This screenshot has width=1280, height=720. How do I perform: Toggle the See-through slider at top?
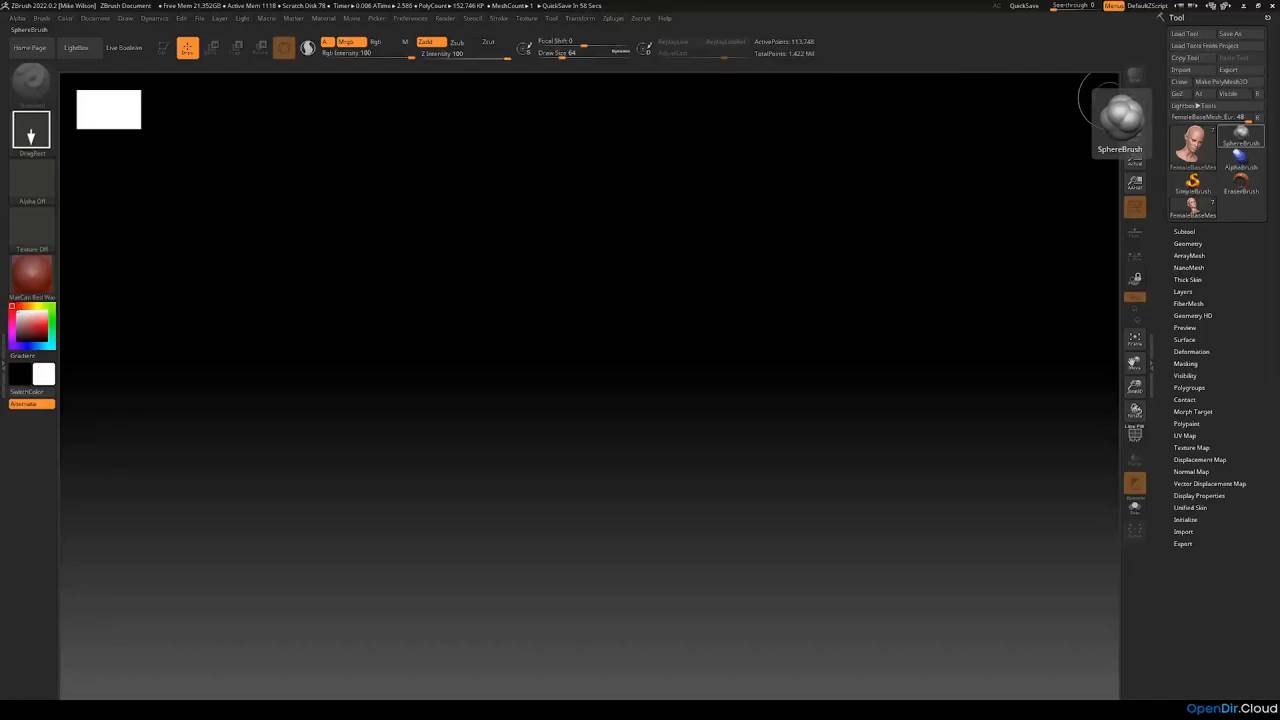point(1073,5)
